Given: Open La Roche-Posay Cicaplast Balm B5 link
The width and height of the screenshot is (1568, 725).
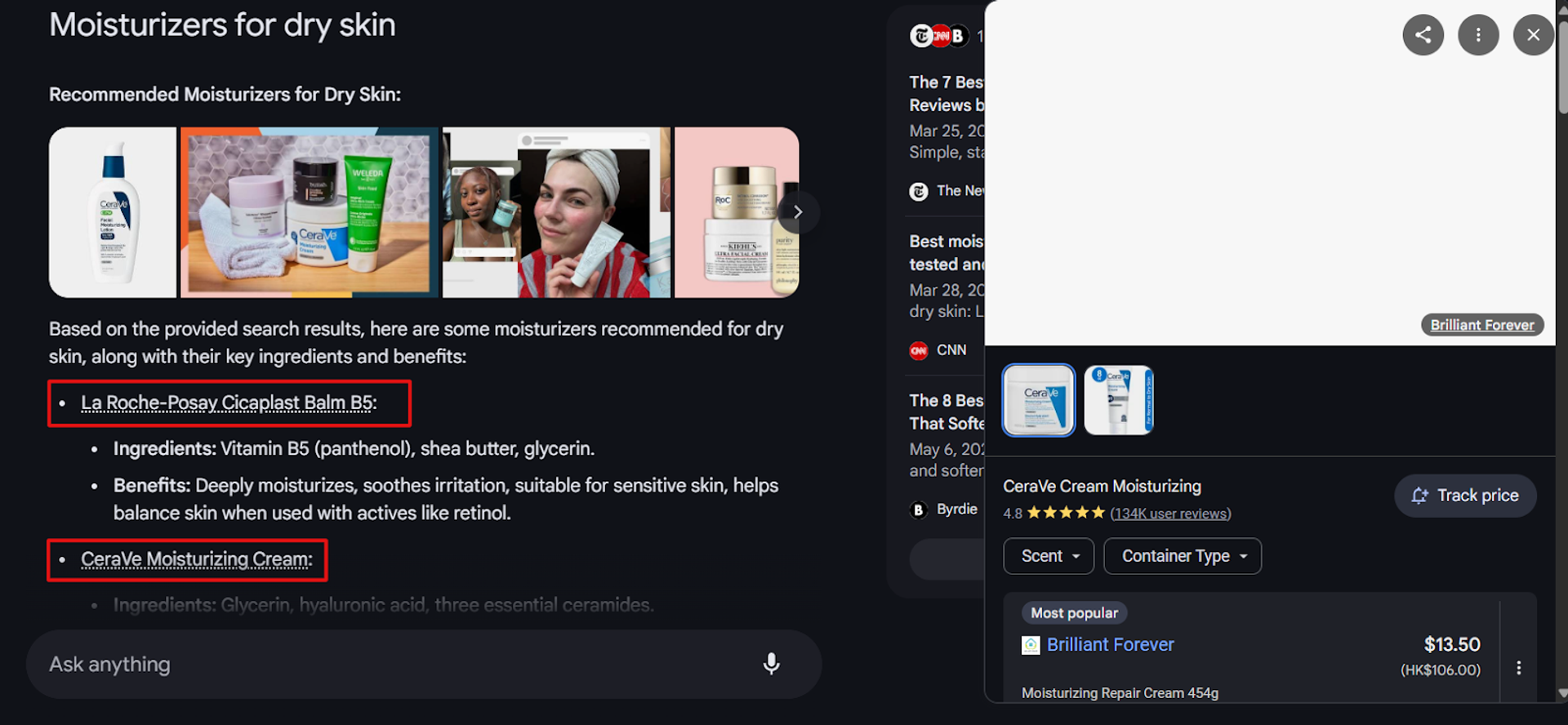Looking at the screenshot, I should [229, 403].
